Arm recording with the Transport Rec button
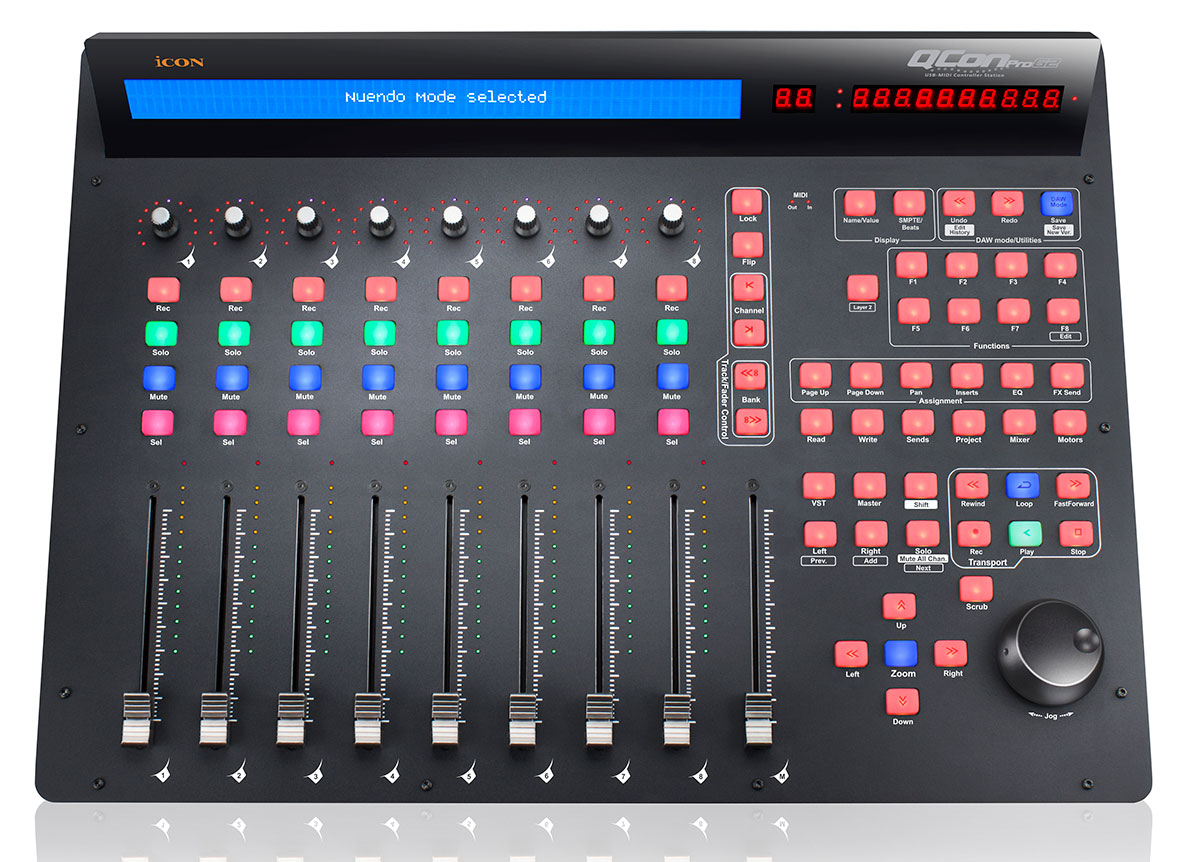1189x862 pixels. pyautogui.click(x=974, y=533)
